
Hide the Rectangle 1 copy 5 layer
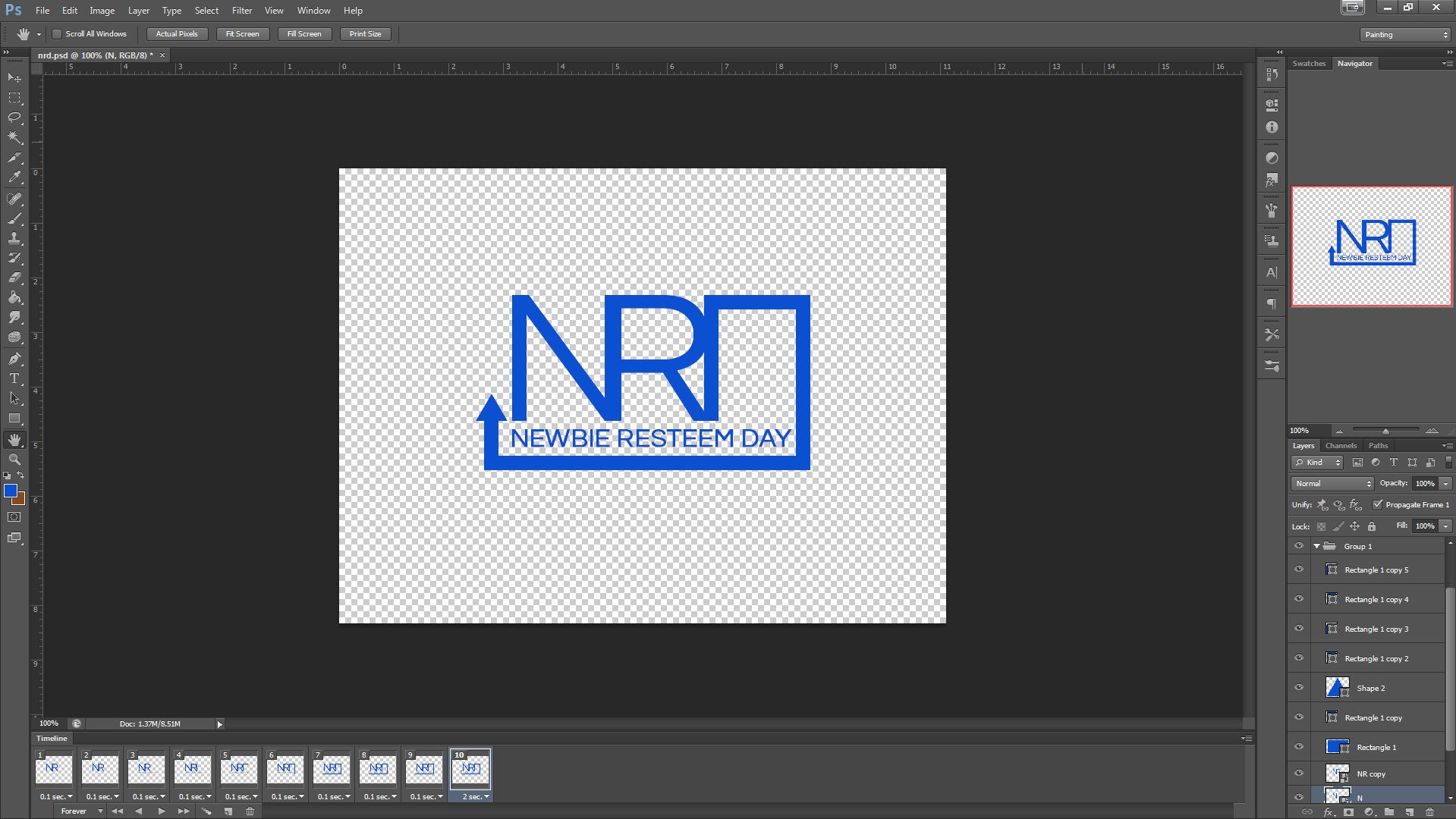pos(1299,570)
